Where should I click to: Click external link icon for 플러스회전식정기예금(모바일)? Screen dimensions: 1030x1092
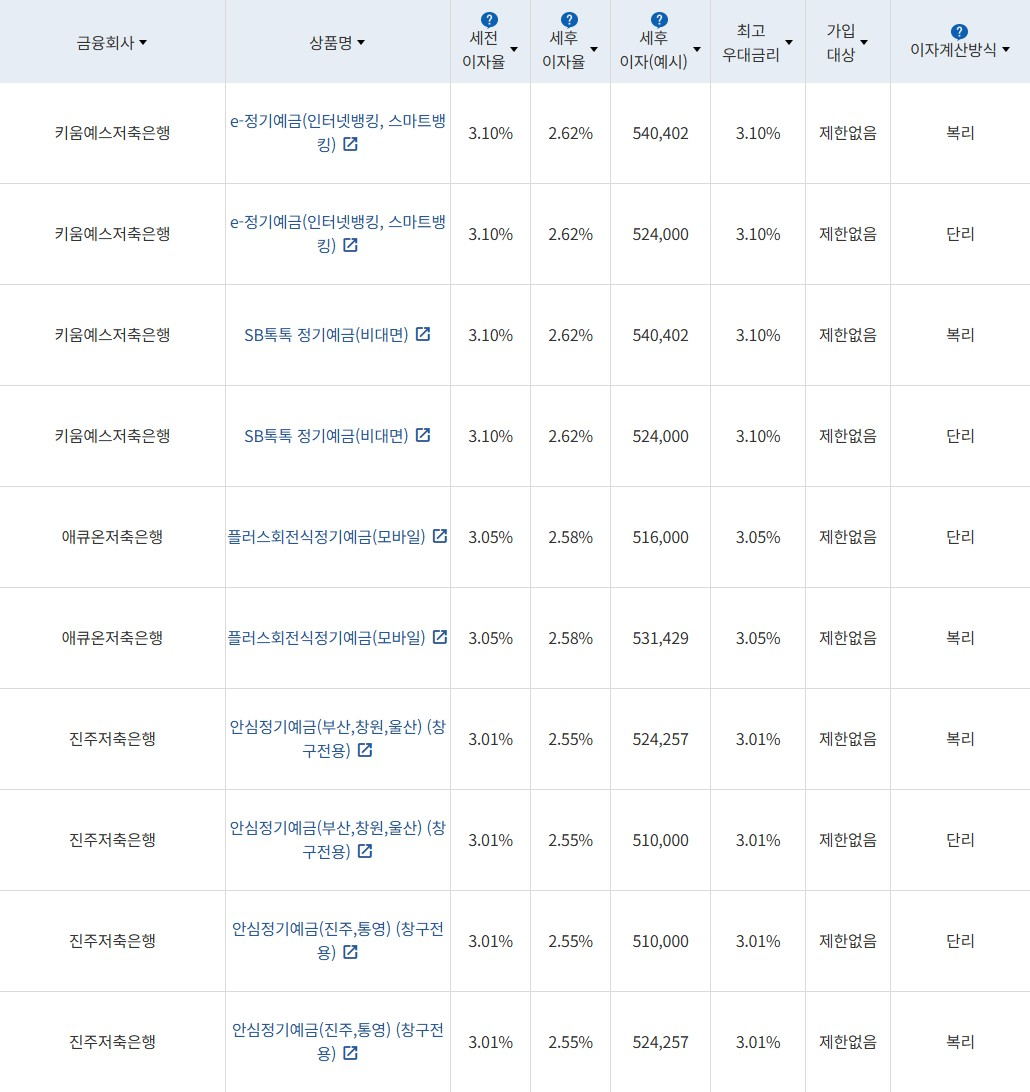(x=440, y=536)
